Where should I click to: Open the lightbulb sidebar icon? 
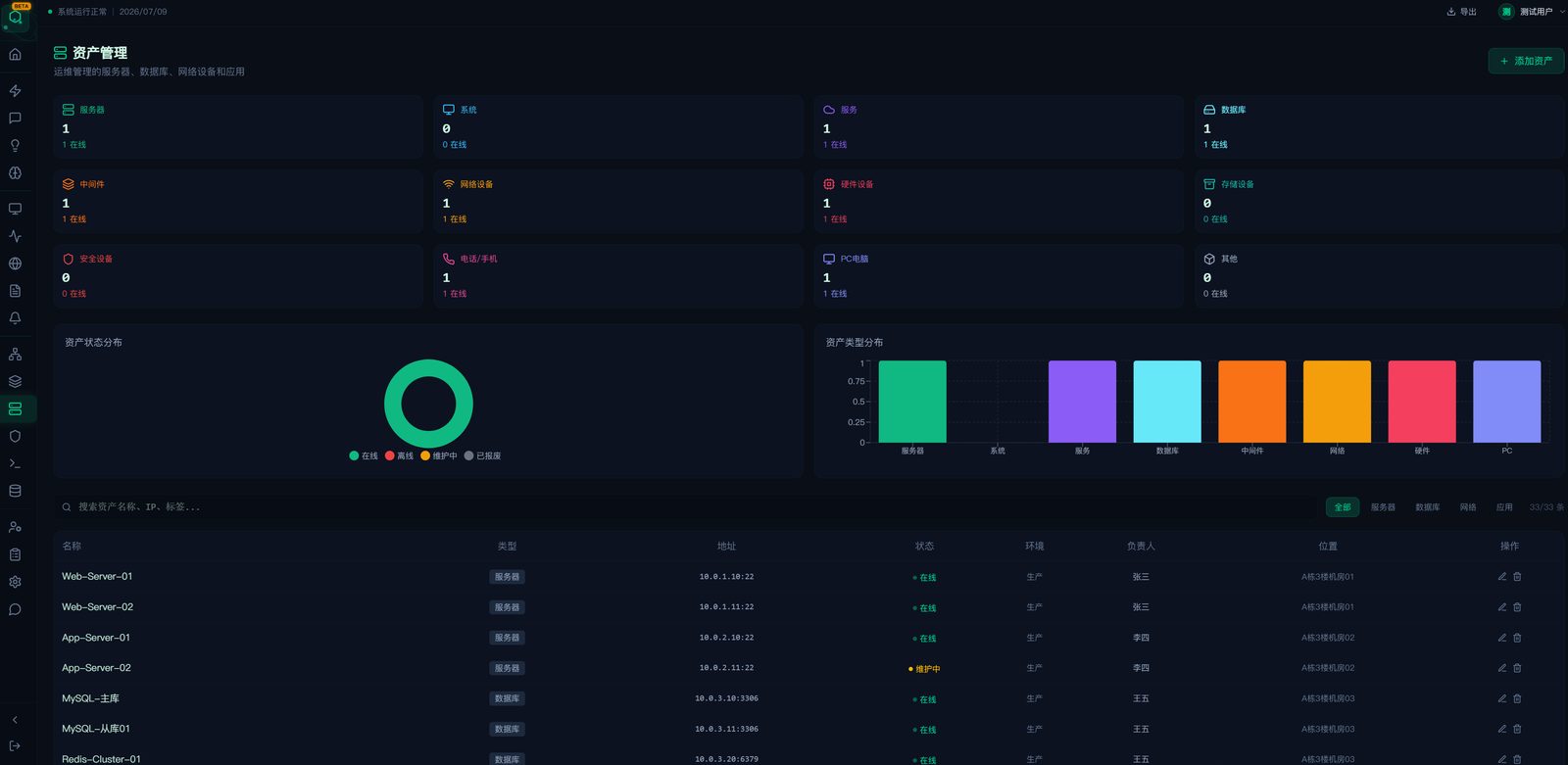(x=15, y=146)
